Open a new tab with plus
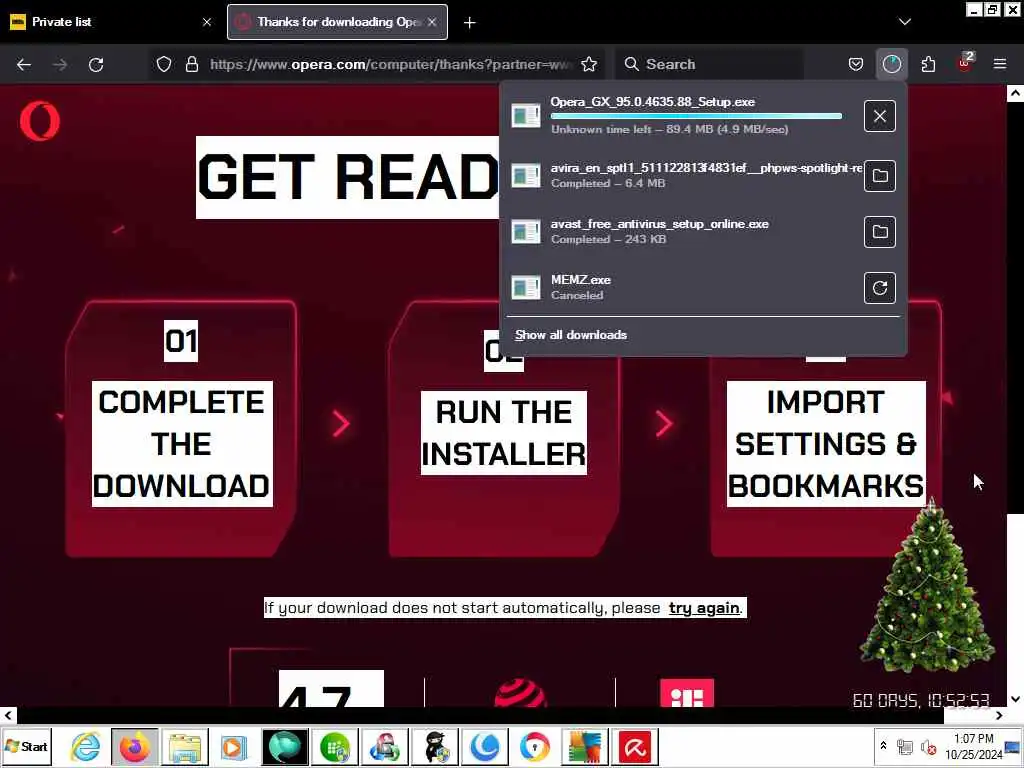The width and height of the screenshot is (1024, 768). point(470,23)
